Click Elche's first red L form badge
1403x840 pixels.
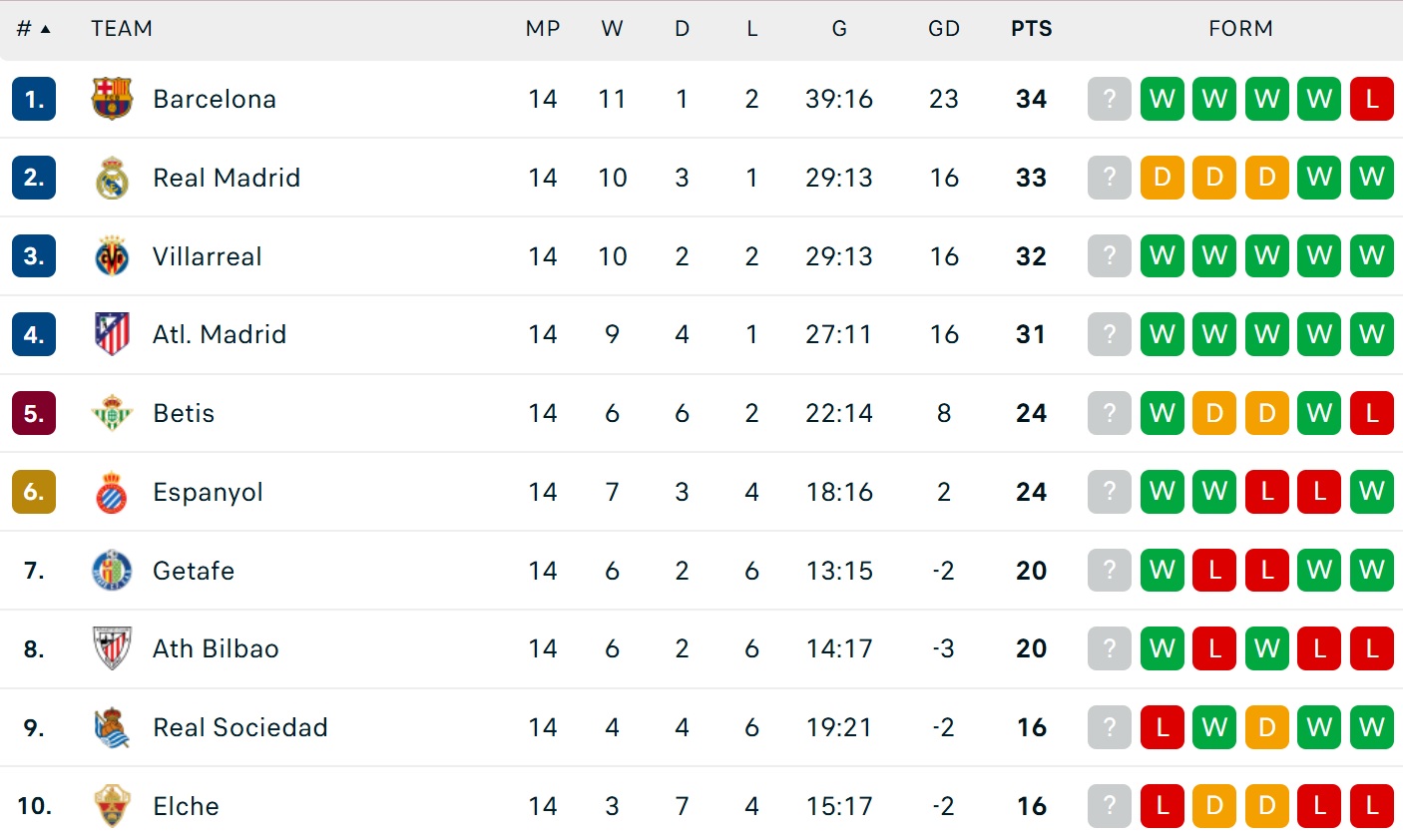click(1162, 806)
